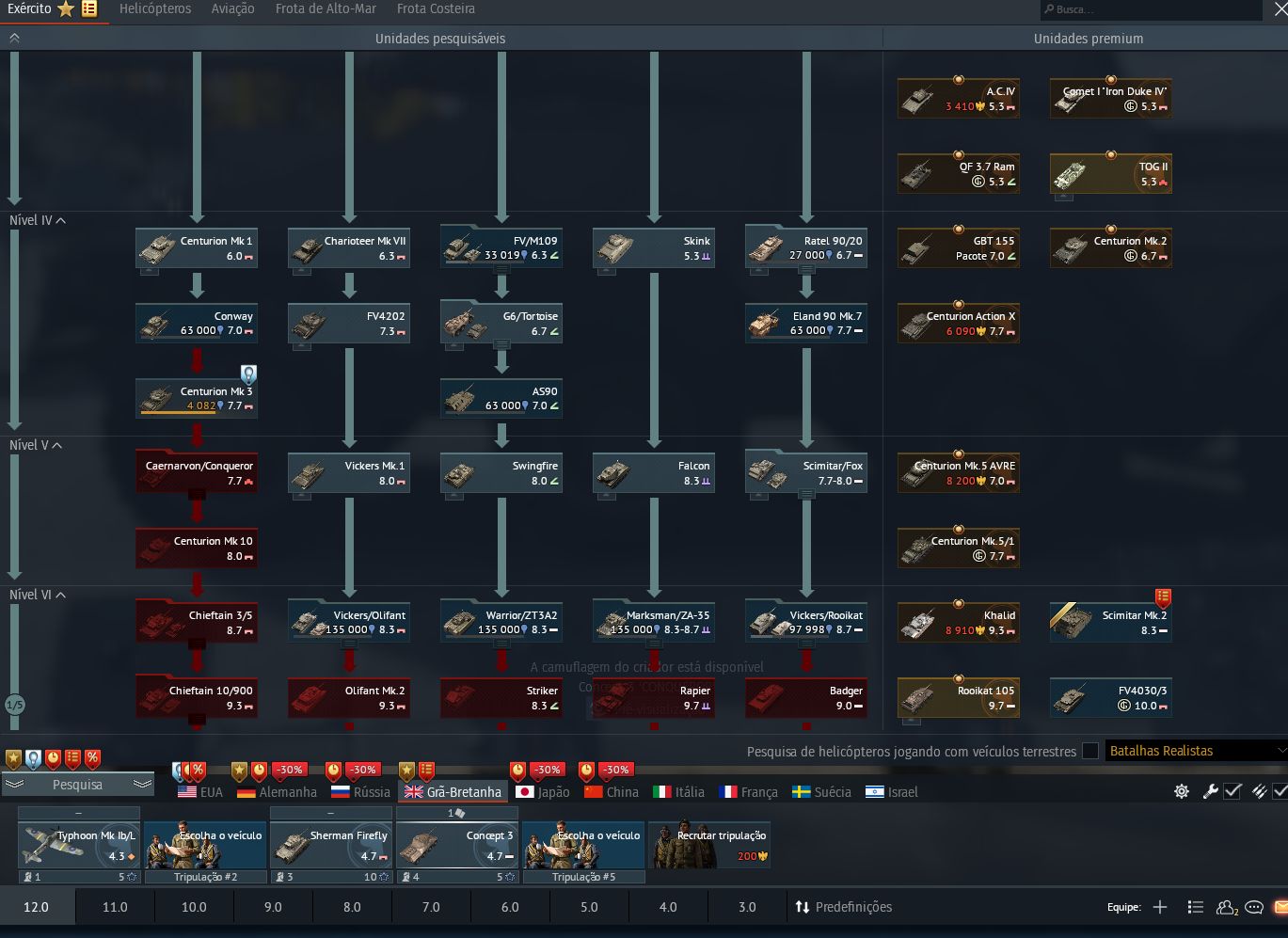This screenshot has width=1288, height=938.
Task: Open the Frota de Alto-Mar tab
Action: 326,8
